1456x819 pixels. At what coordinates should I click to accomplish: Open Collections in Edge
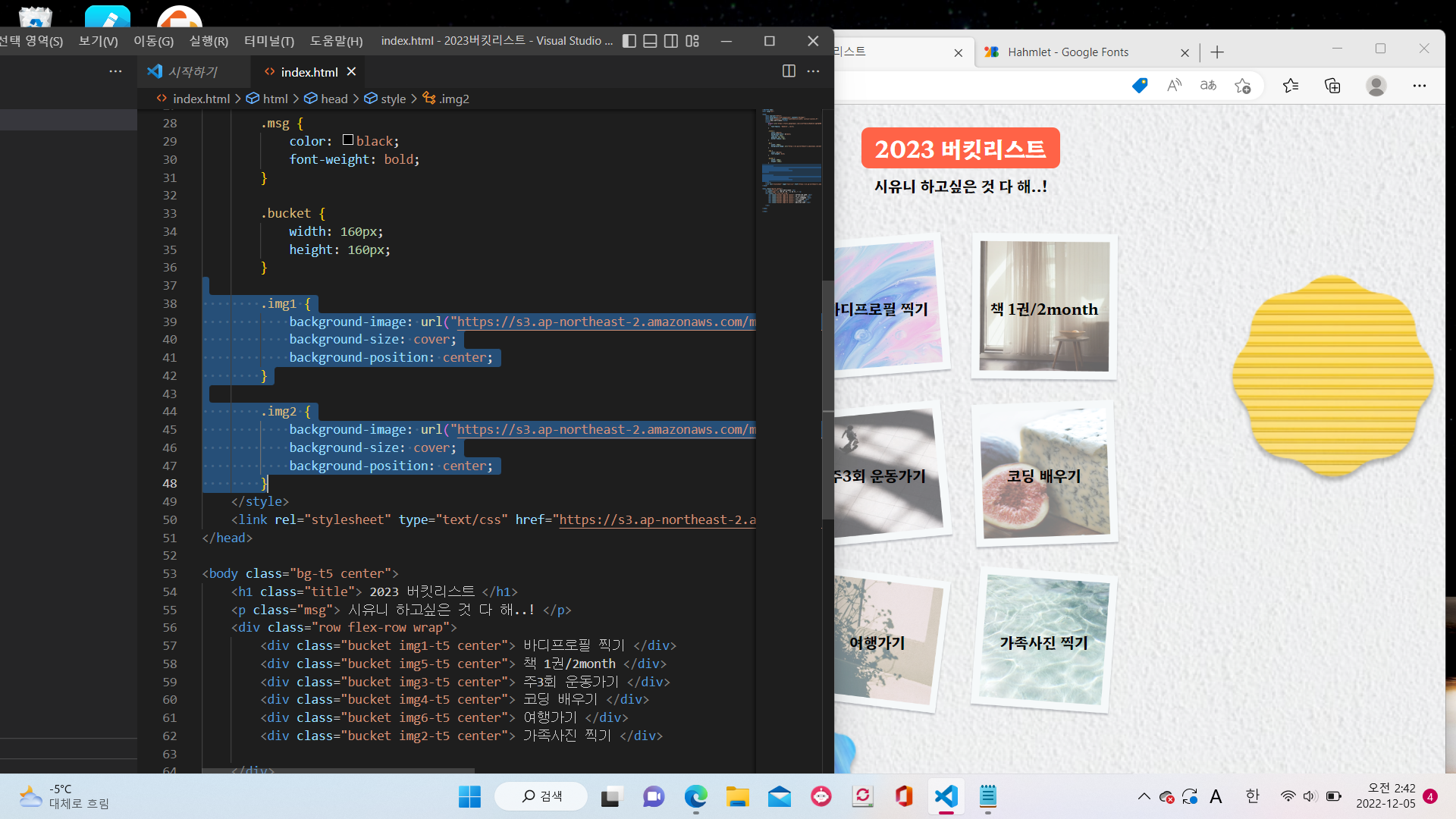tap(1332, 85)
